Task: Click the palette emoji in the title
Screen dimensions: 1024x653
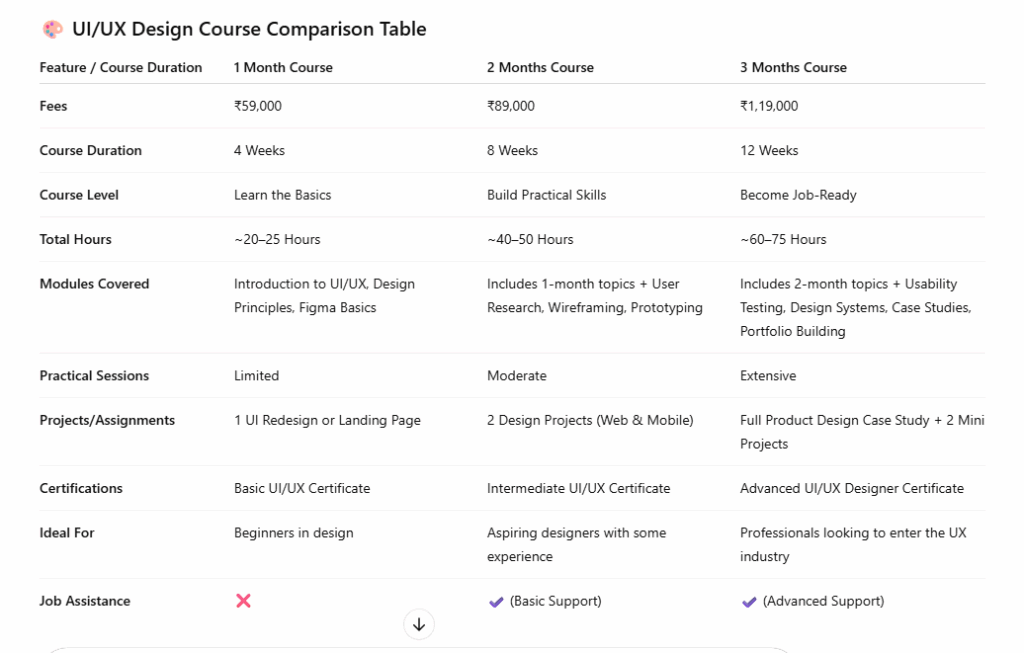Action: (x=52, y=30)
